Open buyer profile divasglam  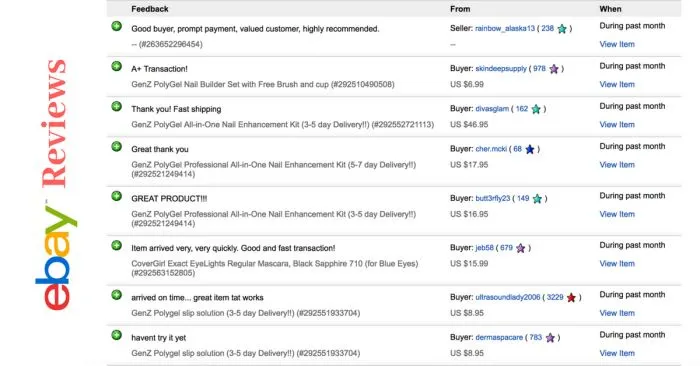(x=492, y=109)
